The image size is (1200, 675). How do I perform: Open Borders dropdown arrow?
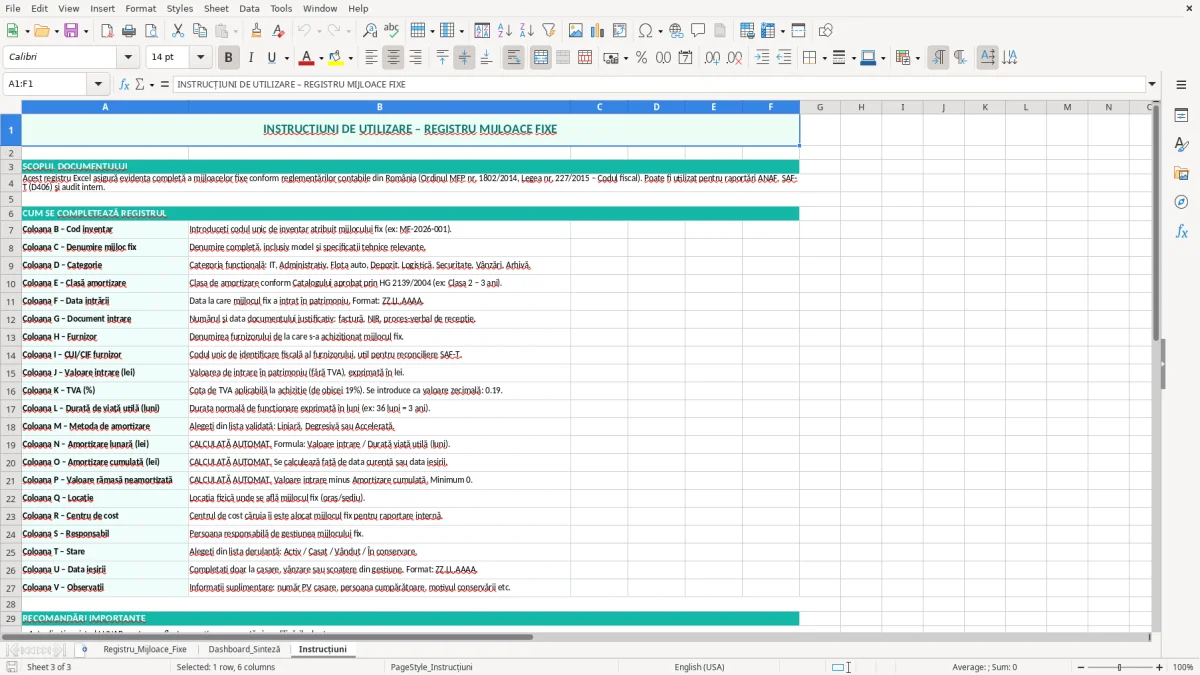823,58
